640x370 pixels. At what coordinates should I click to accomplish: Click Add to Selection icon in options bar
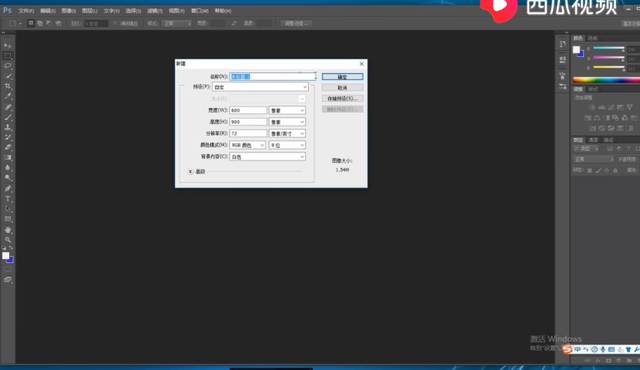[40, 23]
